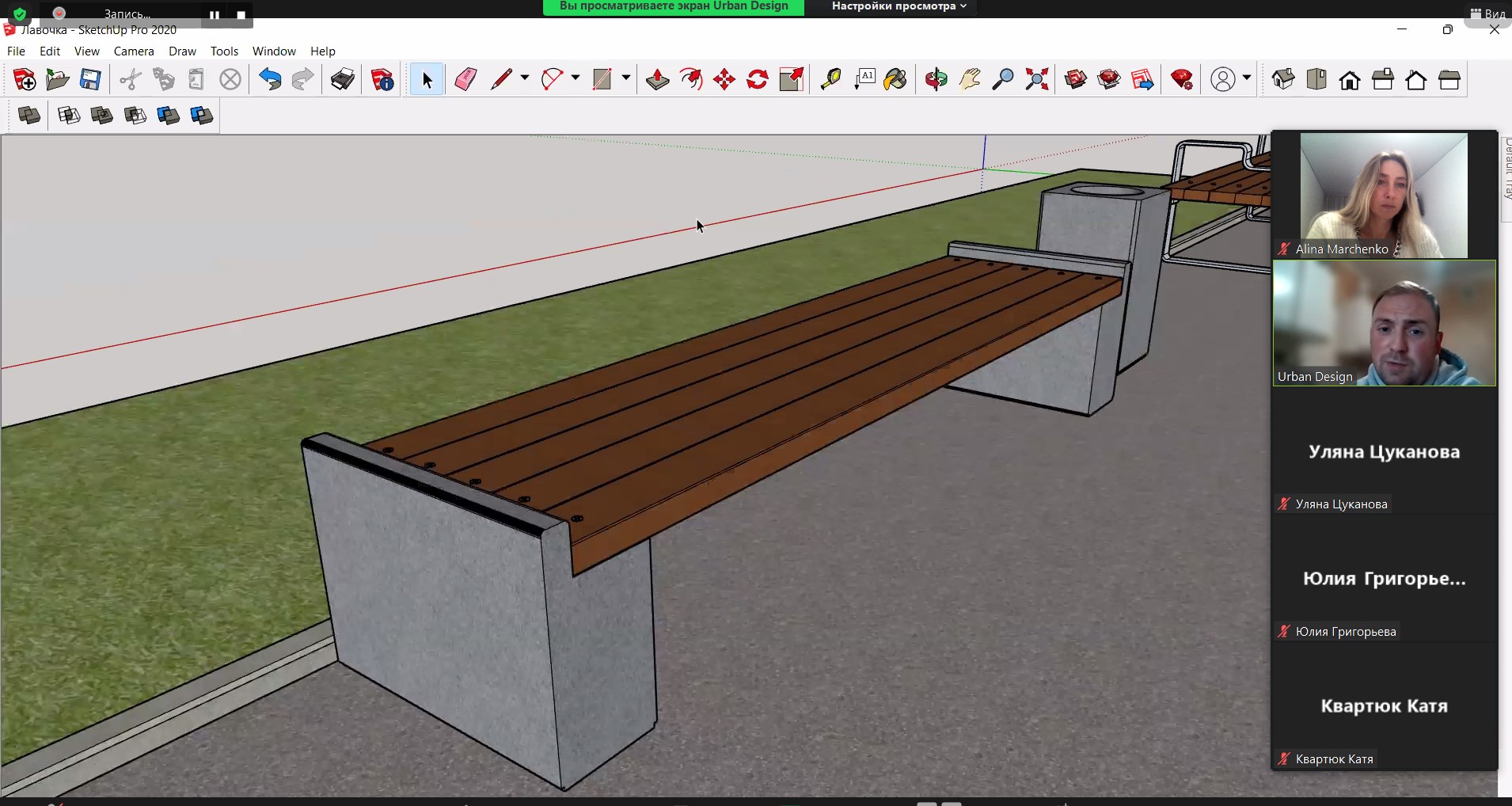Click the Intersect solid tool icon
Image resolution: width=1512 pixels, height=806 pixels.
coord(69,116)
